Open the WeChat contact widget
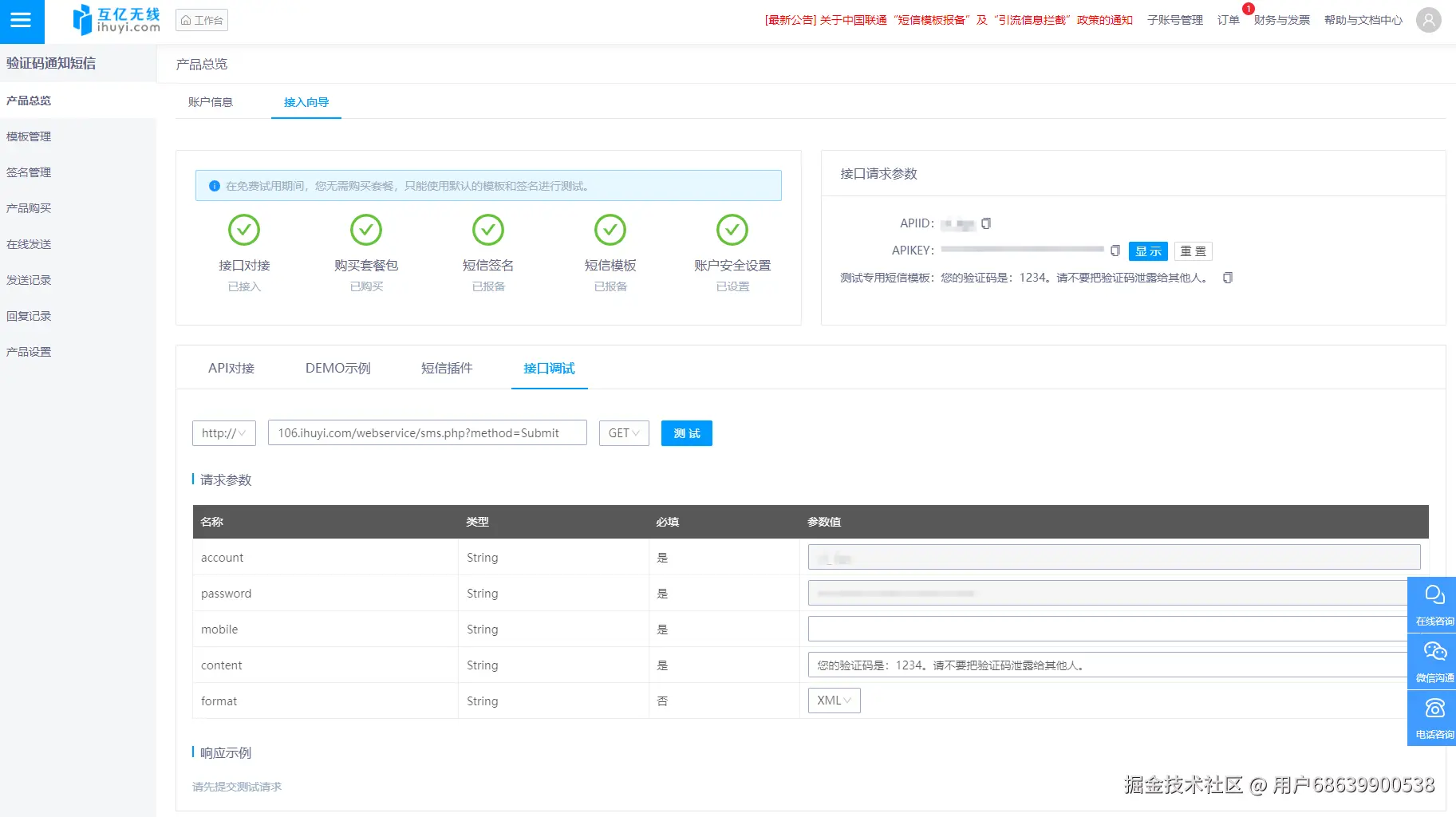The width and height of the screenshot is (1456, 817). [1433, 661]
